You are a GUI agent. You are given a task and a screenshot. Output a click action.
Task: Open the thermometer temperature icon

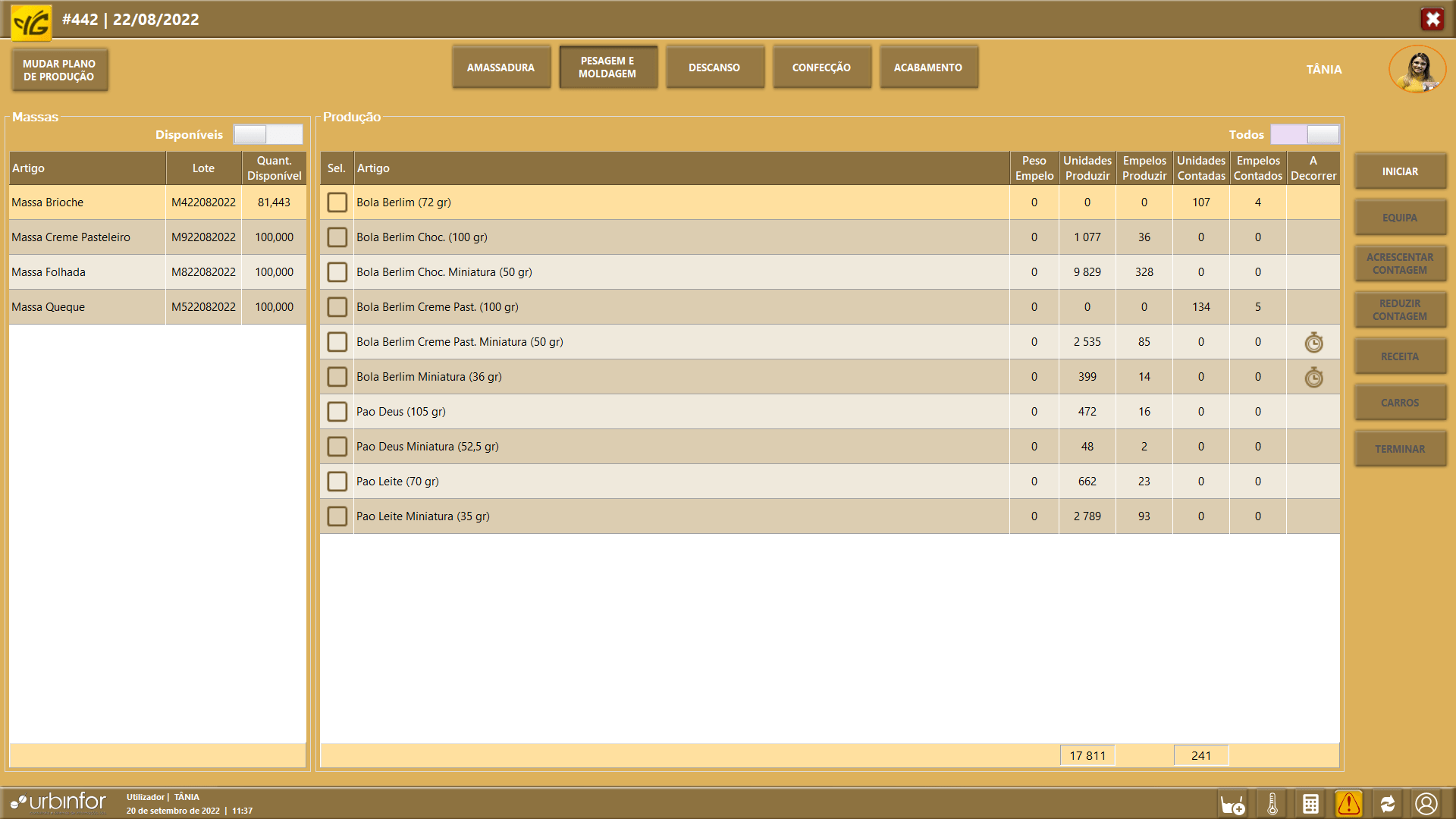pos(1272,804)
